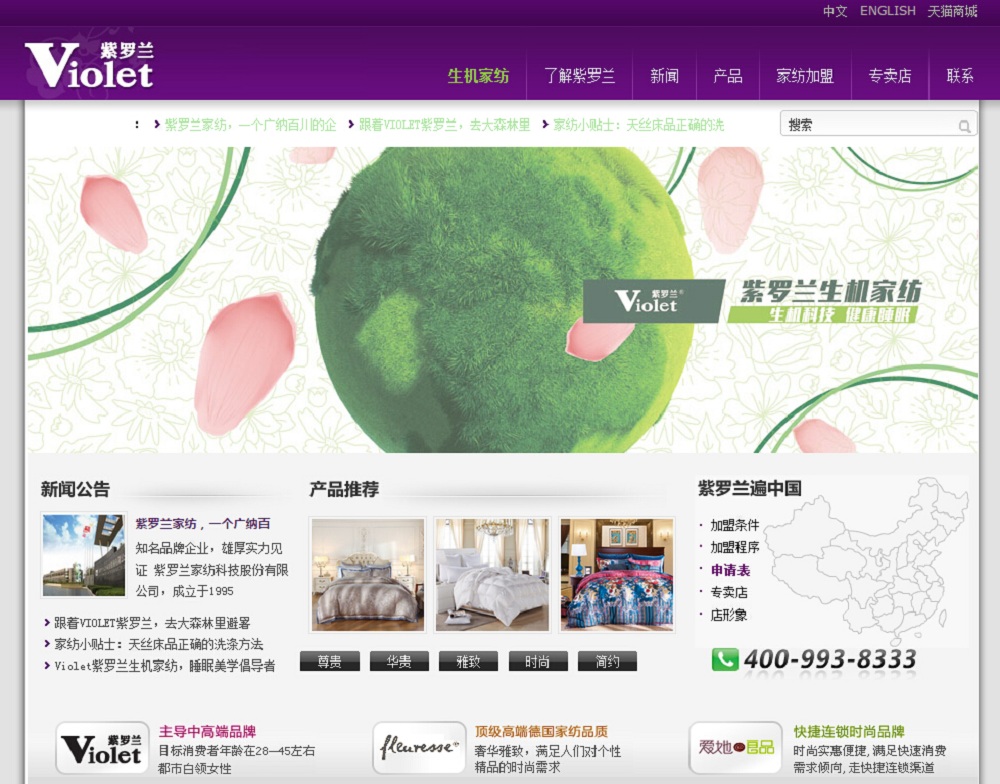
Task: Switch language to ENGLISH
Action: (x=887, y=11)
